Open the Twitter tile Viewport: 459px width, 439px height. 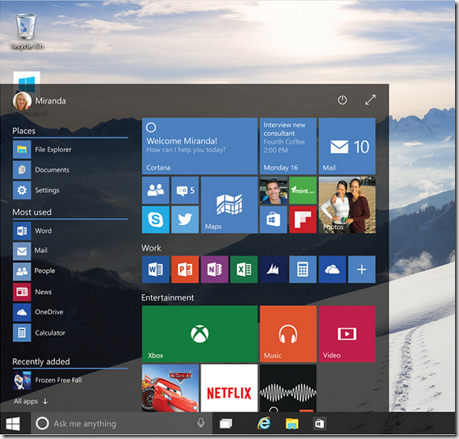pyautogui.click(x=185, y=219)
